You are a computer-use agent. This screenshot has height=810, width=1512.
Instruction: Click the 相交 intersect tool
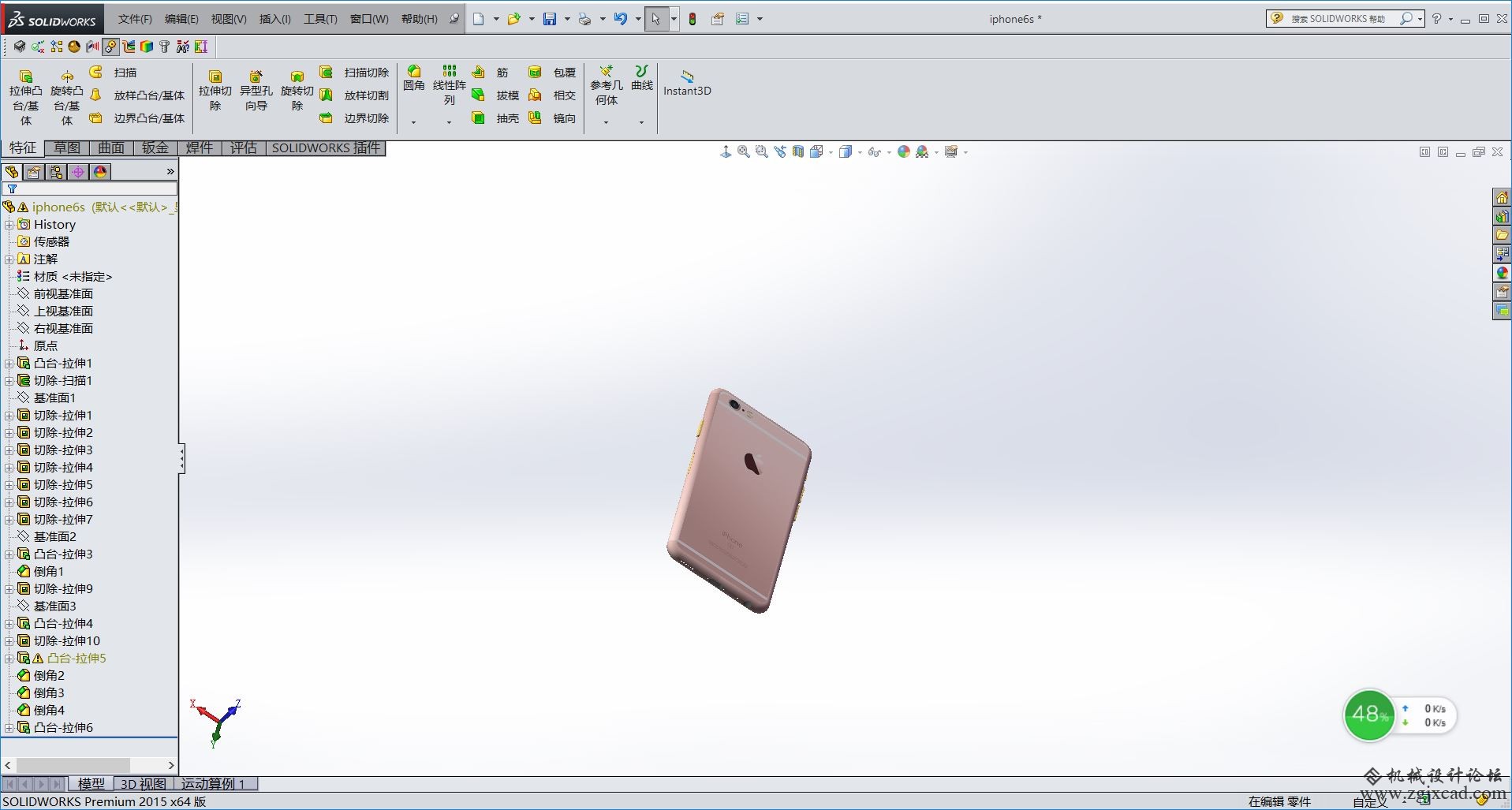click(552, 95)
